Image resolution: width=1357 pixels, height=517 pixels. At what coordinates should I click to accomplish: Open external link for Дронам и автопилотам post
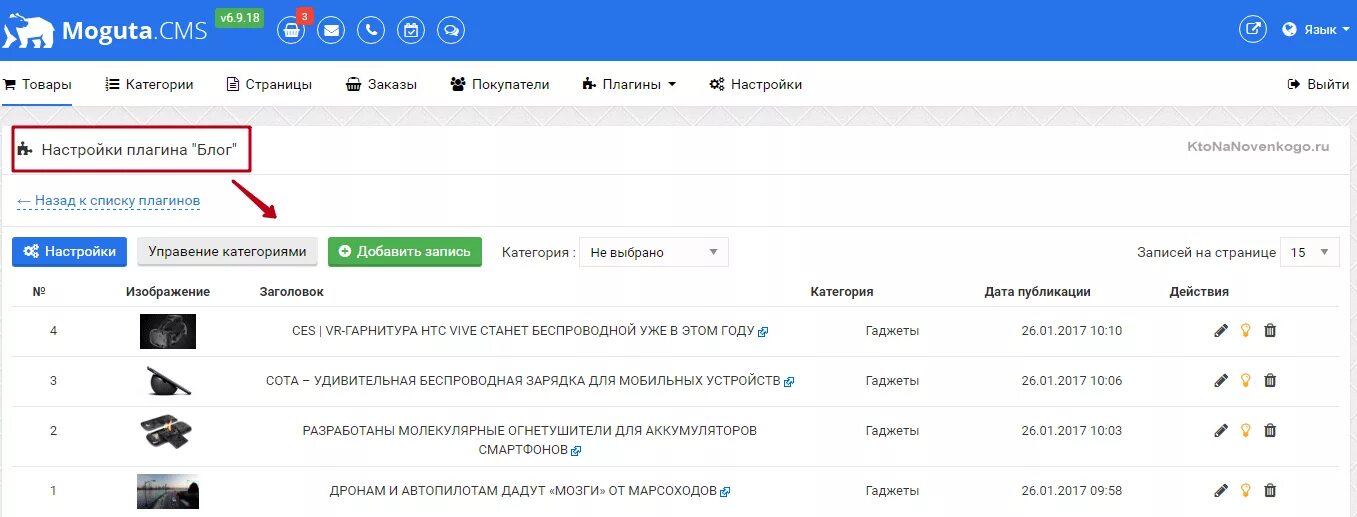click(x=725, y=492)
